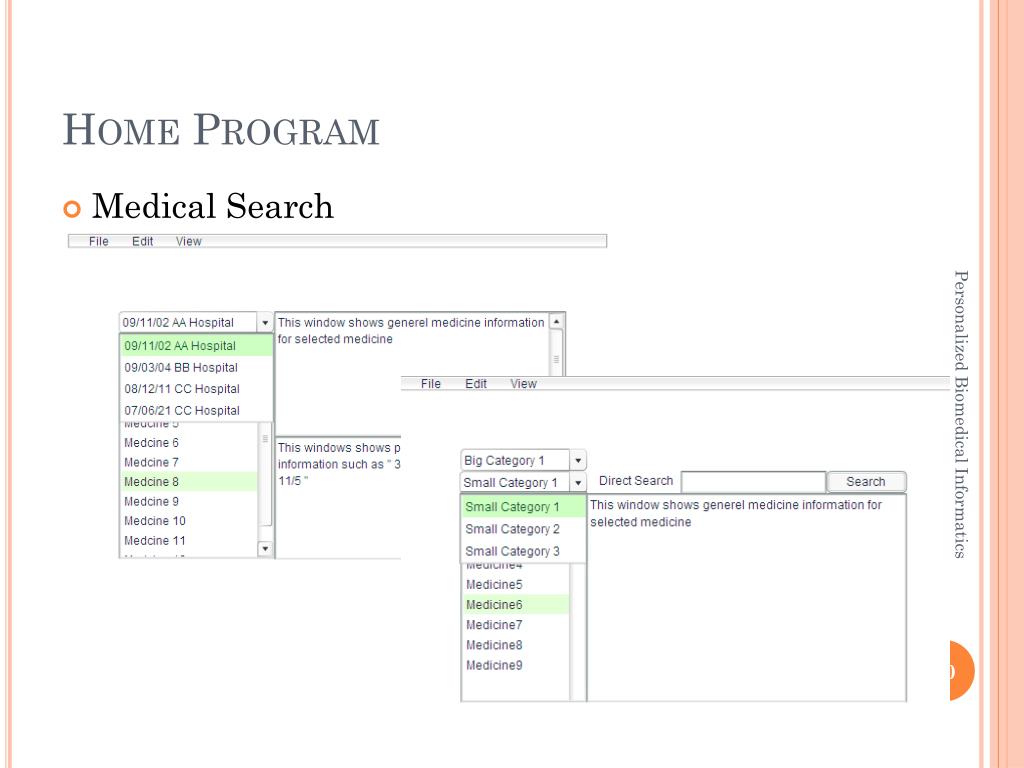
Task: Choose 09/03/04 BB Hospital from list
Action: [x=196, y=367]
